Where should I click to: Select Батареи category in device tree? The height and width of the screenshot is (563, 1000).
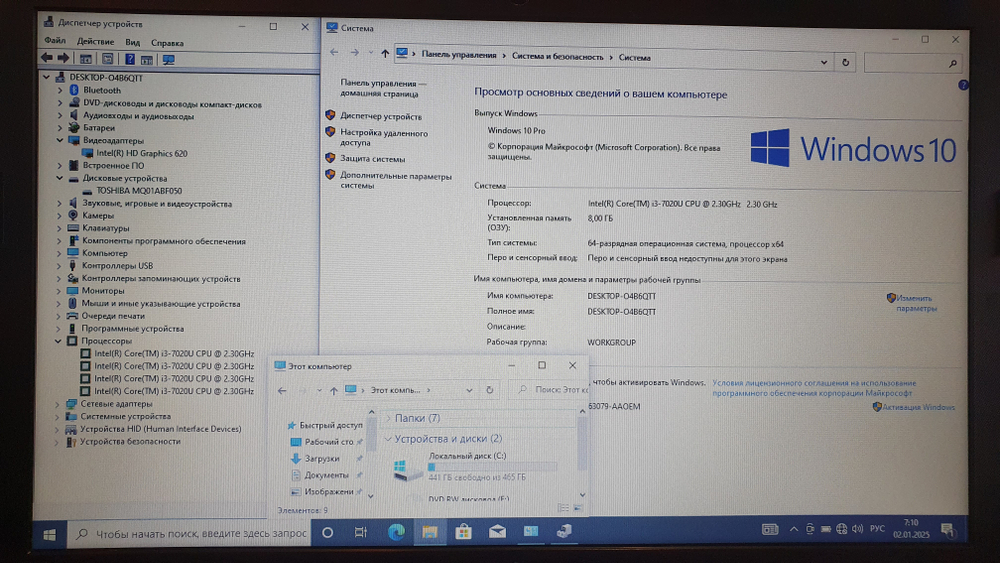click(x=99, y=128)
